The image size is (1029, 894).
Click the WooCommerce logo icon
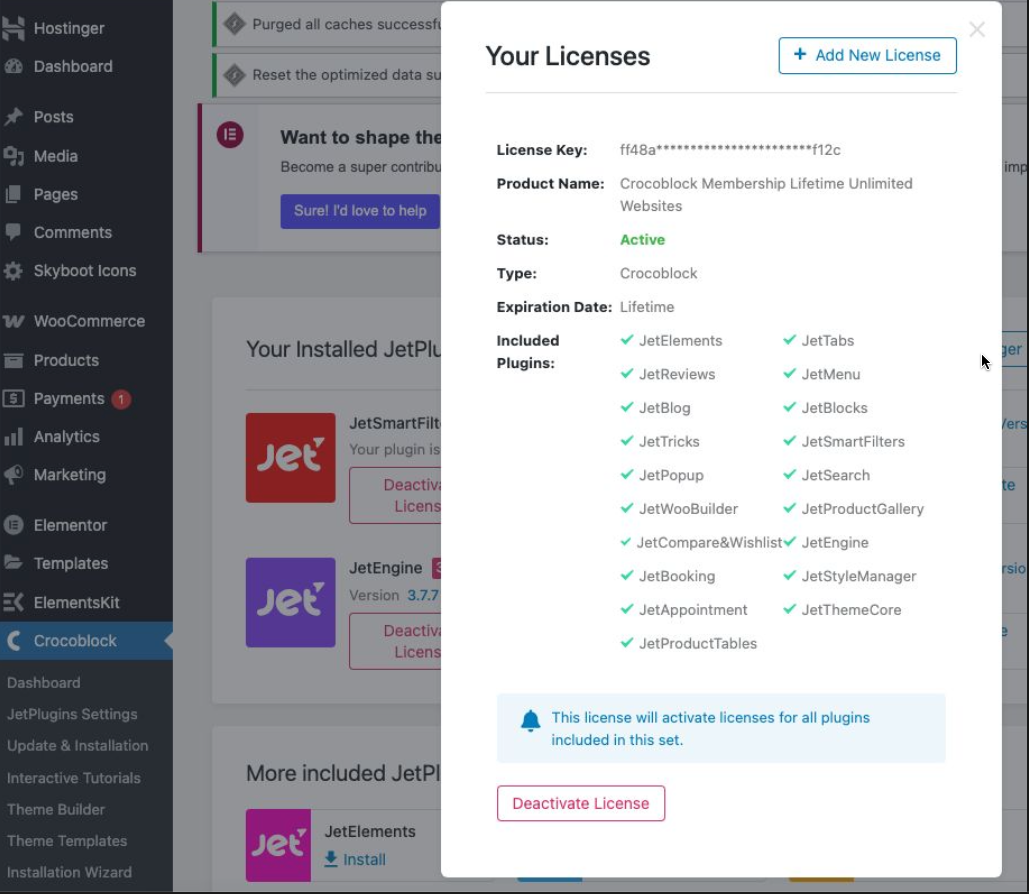pos(13,322)
